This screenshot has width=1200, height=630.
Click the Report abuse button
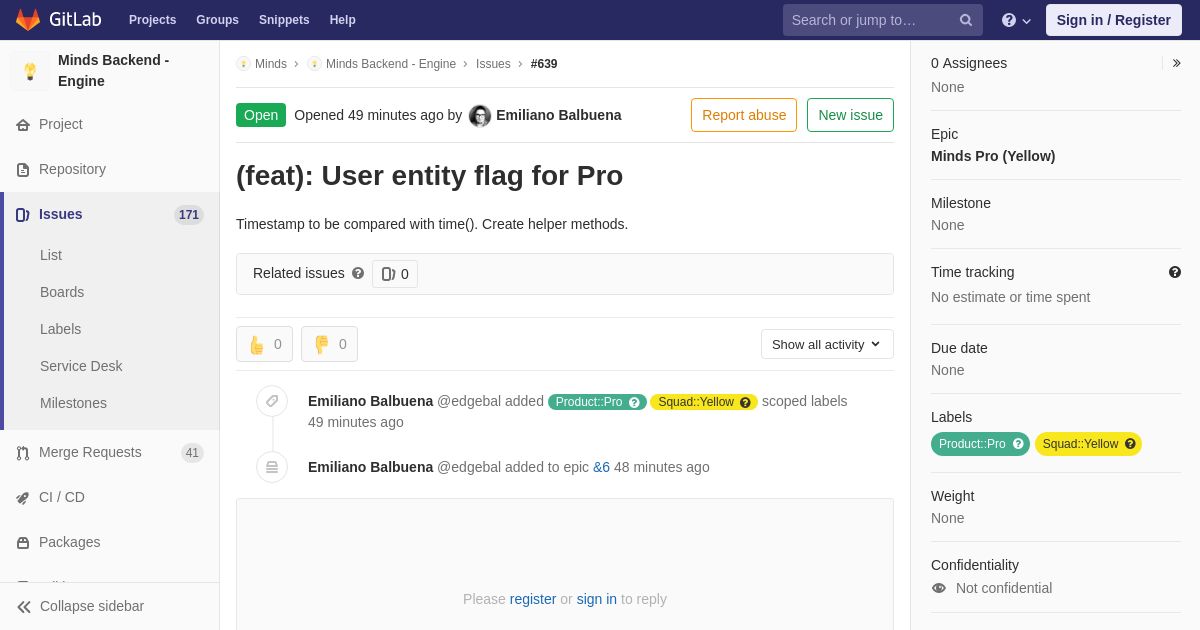click(744, 115)
